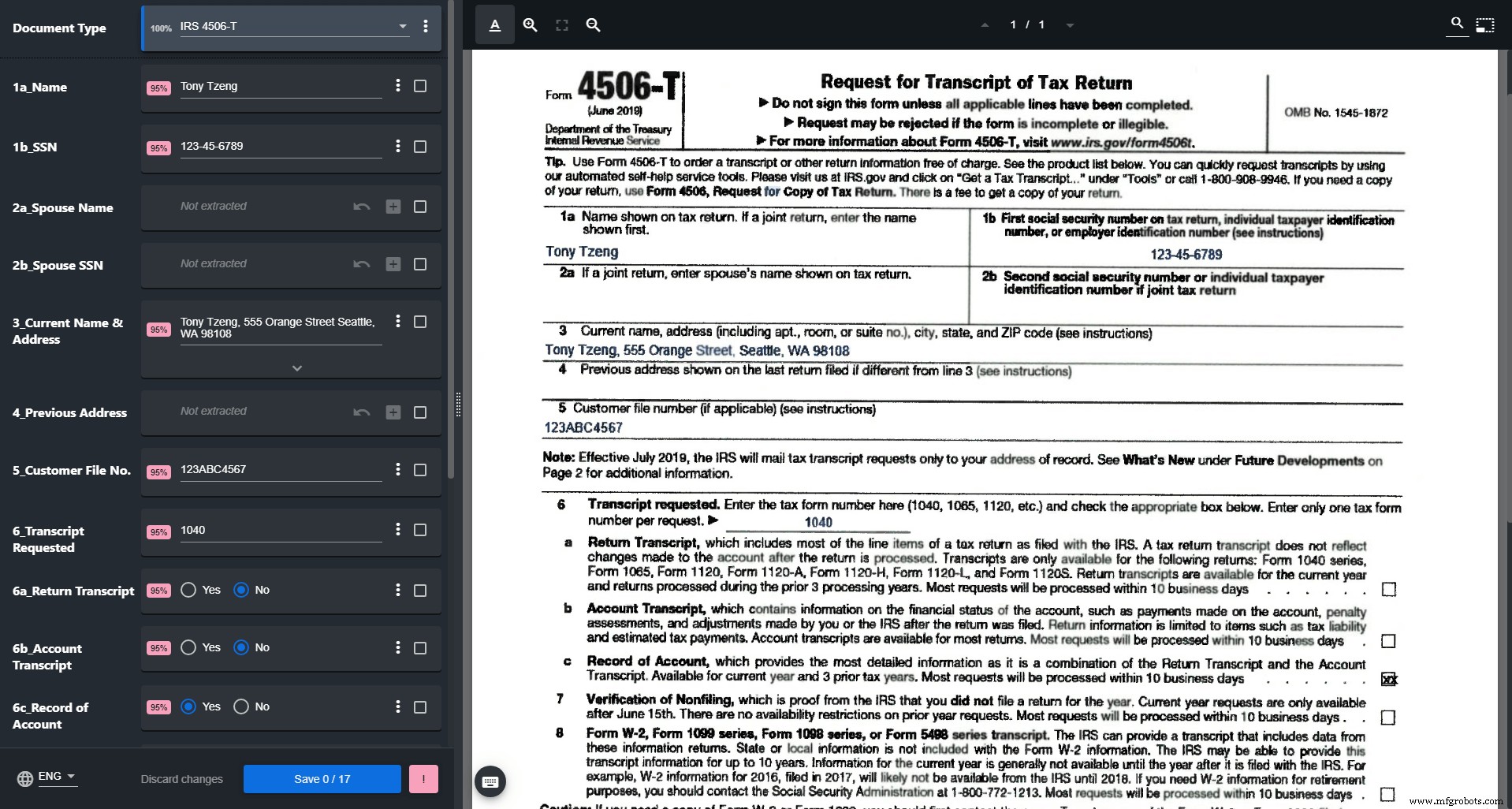1512x809 pixels.
Task: Open the three-dot menu beside 5_Customer File No.
Action: coord(398,468)
